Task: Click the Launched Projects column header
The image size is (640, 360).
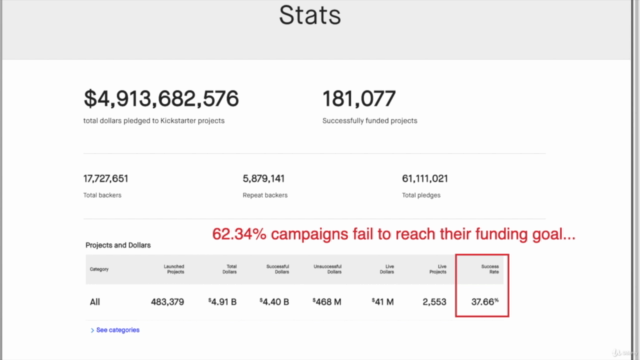Action: coord(174,269)
